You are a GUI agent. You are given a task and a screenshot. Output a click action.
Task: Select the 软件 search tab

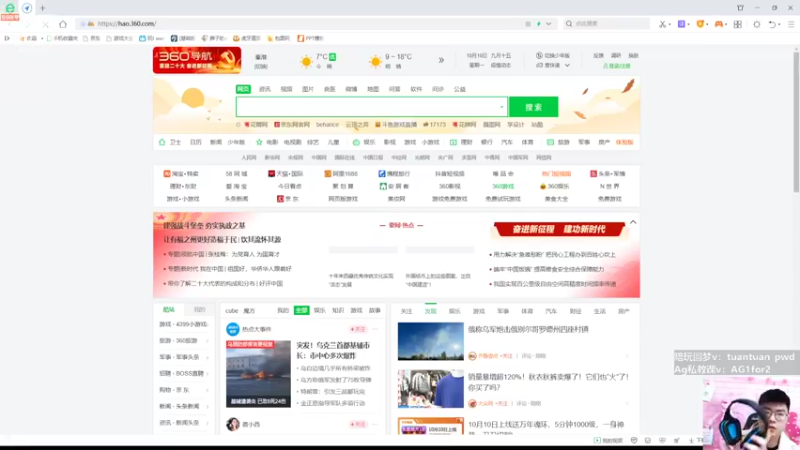pyautogui.click(x=416, y=89)
